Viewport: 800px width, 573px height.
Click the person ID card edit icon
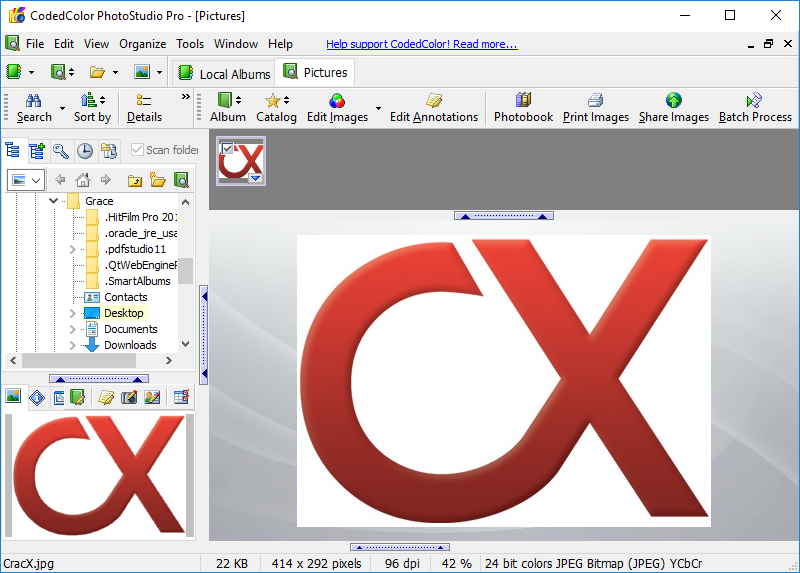[x=152, y=397]
